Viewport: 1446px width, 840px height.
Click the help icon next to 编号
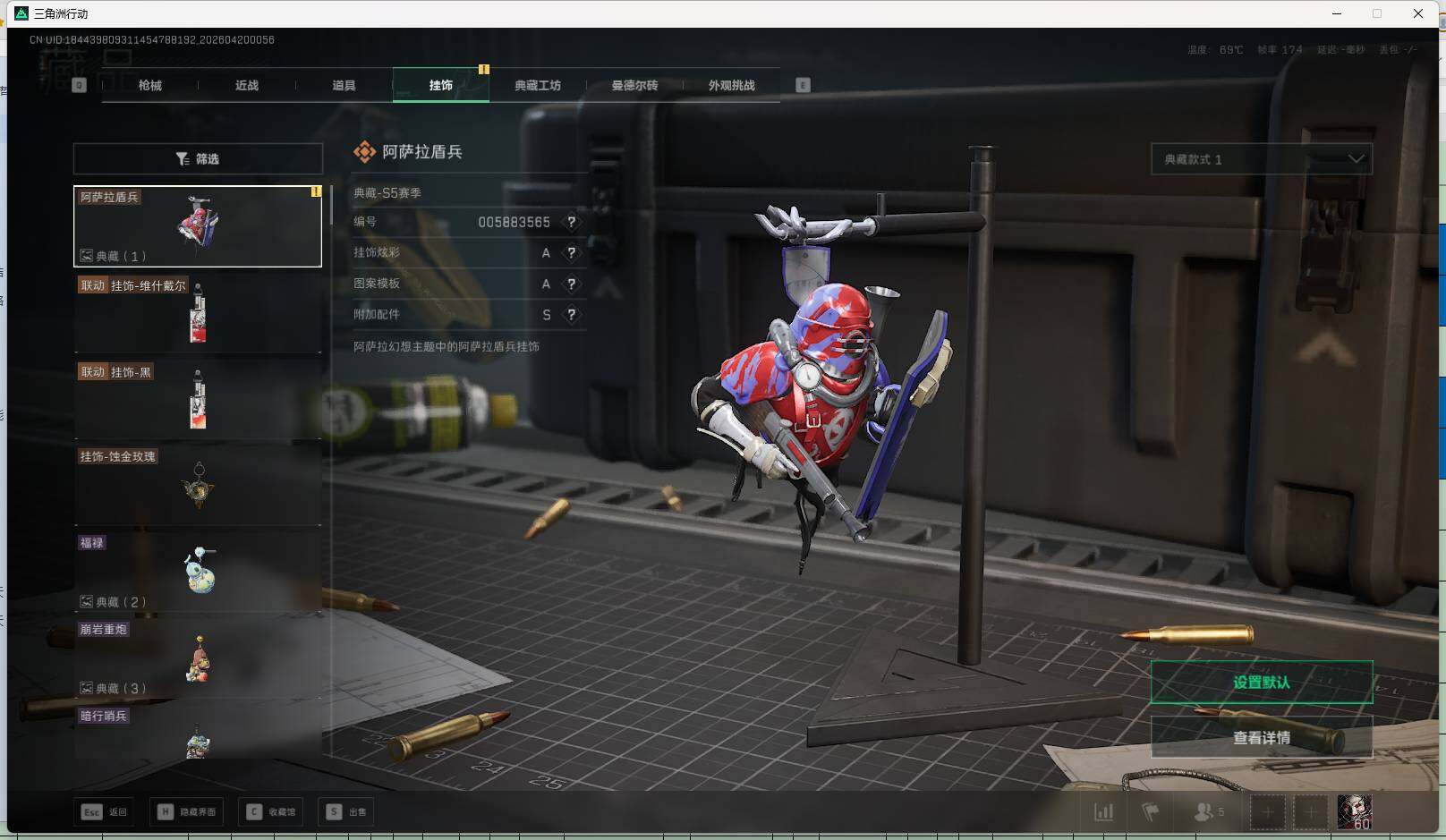tap(571, 222)
